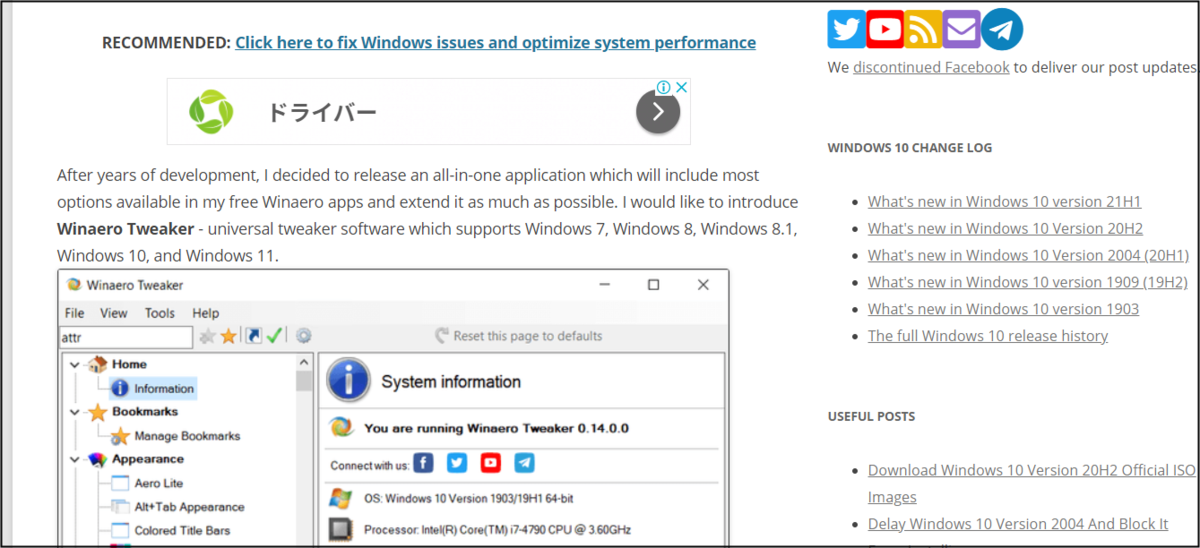Viewport: 1200px width, 548px height.
Task: Click the Facebook icon next to Connect with us
Action: pos(424,463)
